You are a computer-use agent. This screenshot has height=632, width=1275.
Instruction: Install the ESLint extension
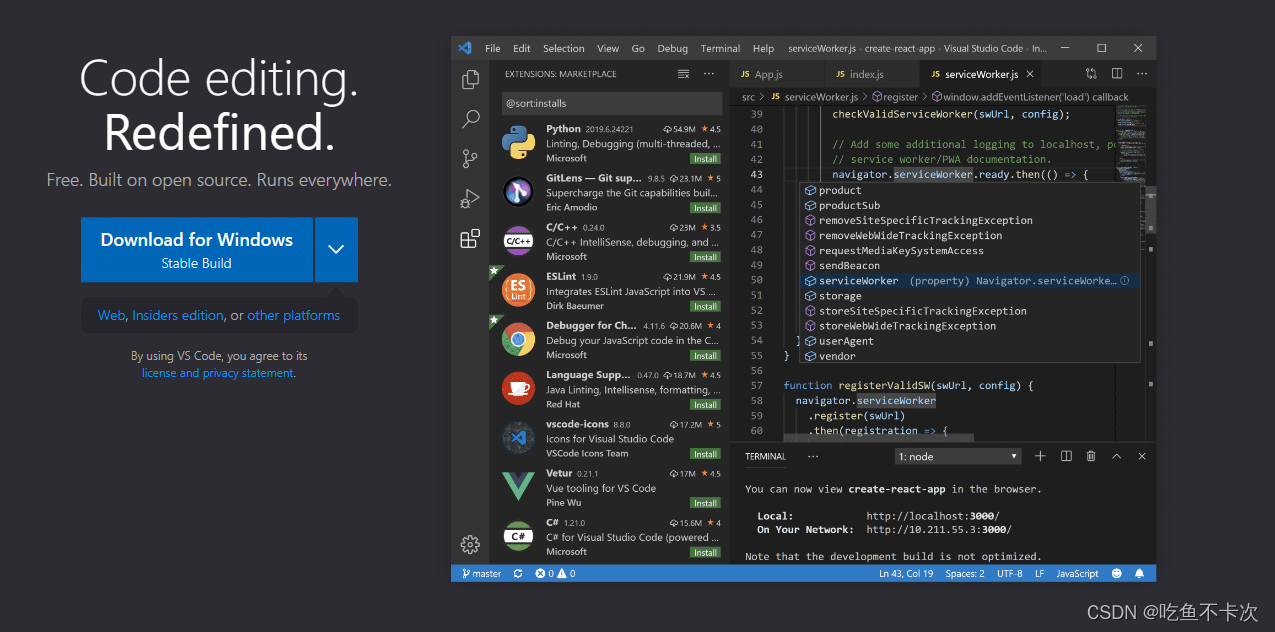pyautogui.click(x=705, y=306)
